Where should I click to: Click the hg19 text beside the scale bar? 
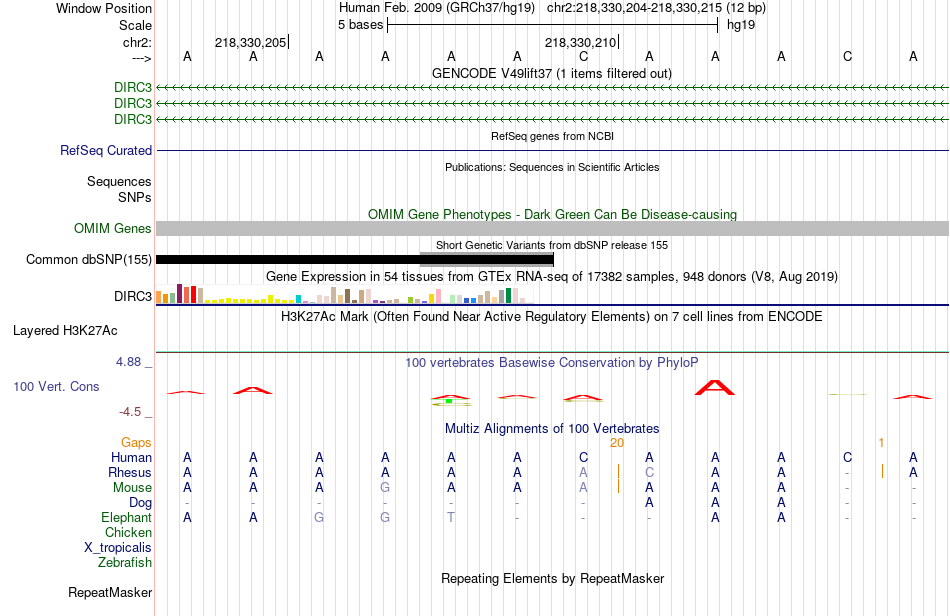(740, 25)
